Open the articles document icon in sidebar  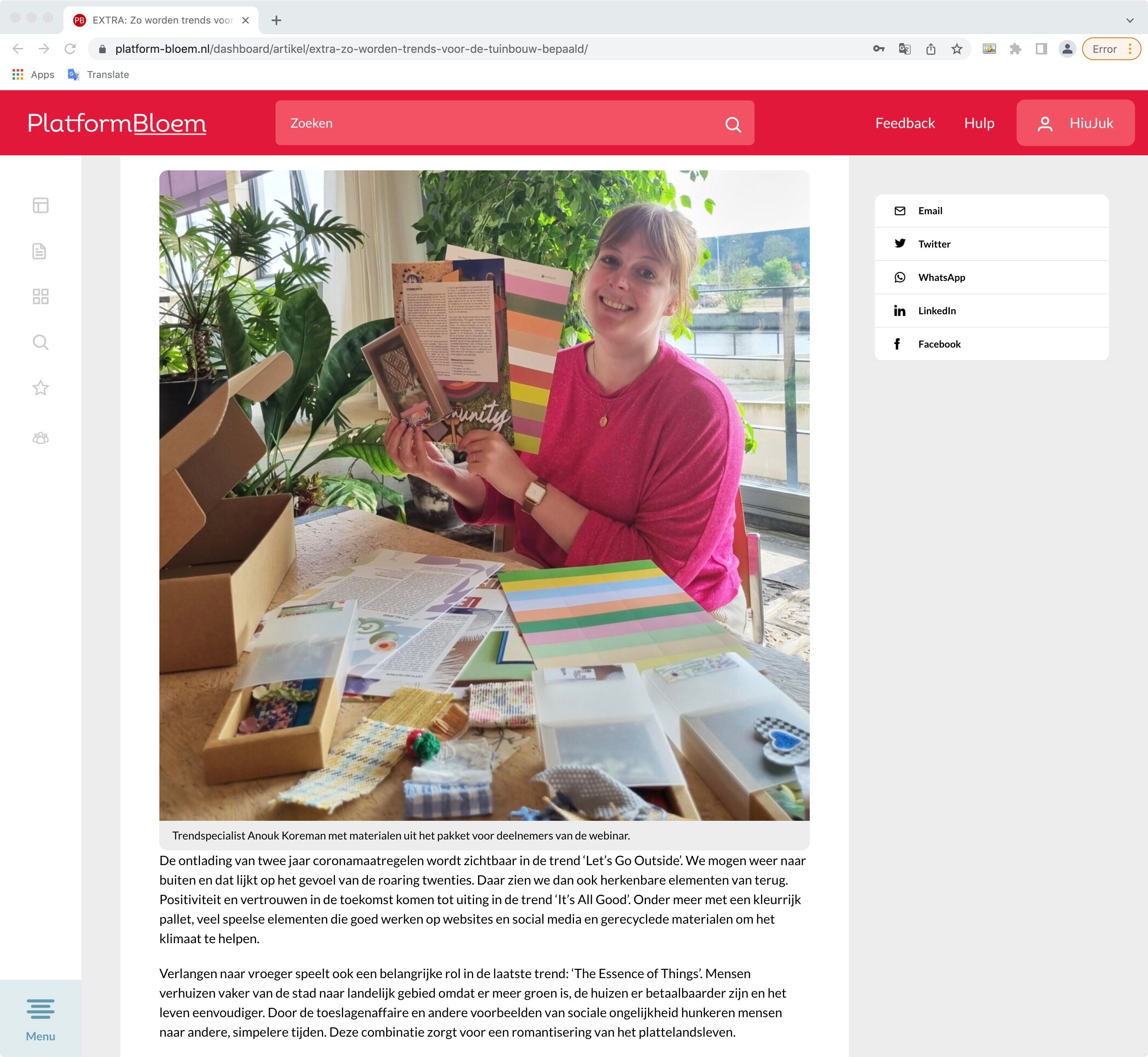(x=39, y=251)
